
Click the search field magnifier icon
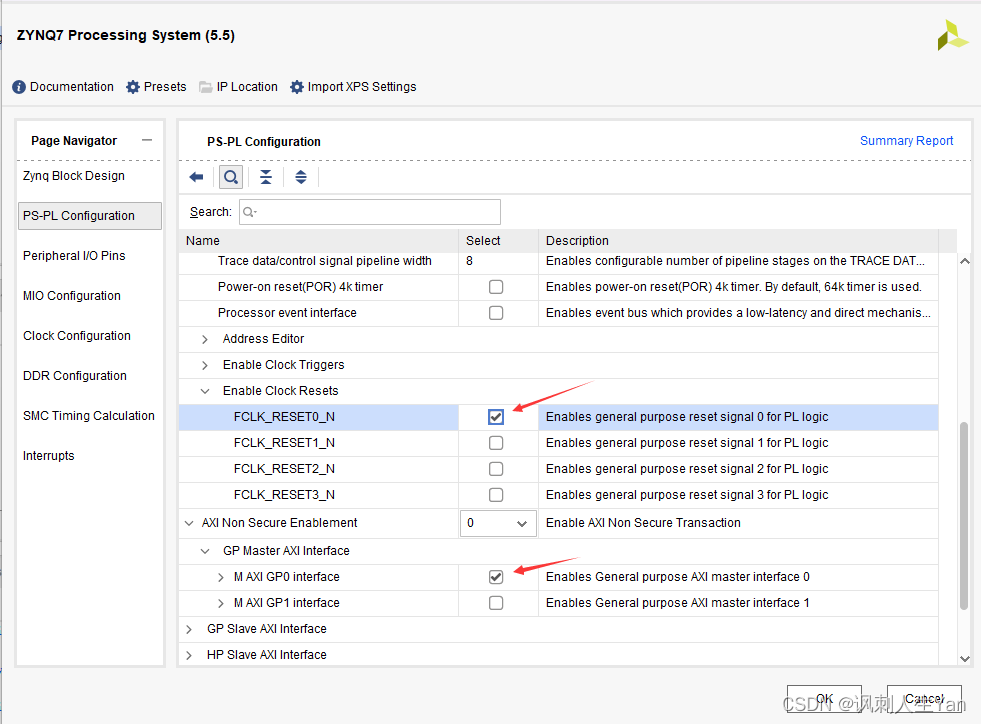coord(249,212)
